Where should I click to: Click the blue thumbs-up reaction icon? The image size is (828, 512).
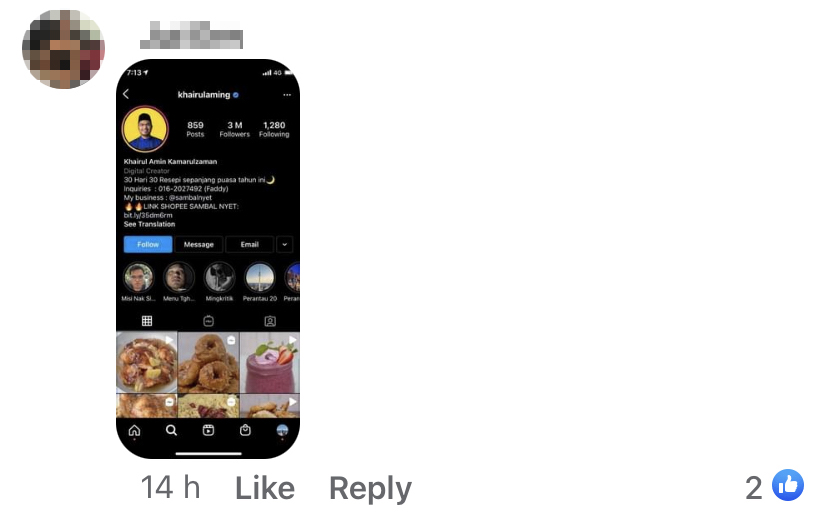788,485
